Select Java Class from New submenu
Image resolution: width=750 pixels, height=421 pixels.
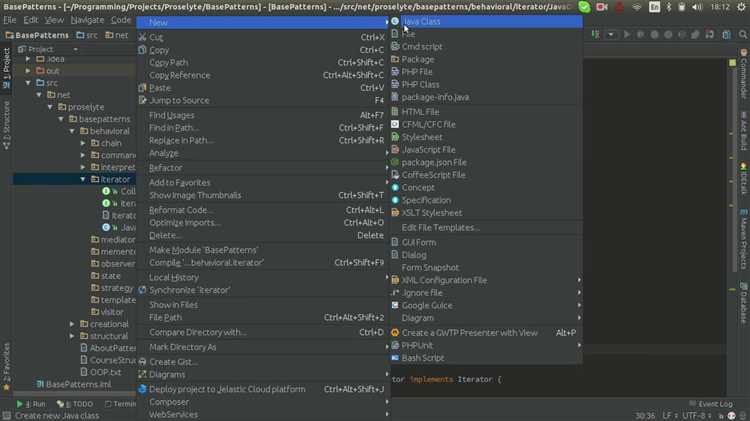pos(486,22)
